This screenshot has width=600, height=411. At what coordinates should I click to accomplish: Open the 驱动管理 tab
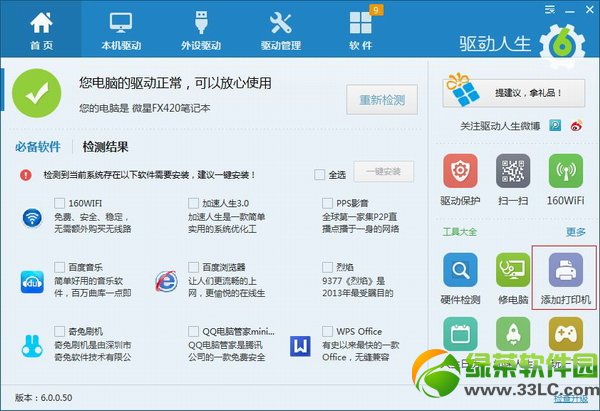pos(281,30)
